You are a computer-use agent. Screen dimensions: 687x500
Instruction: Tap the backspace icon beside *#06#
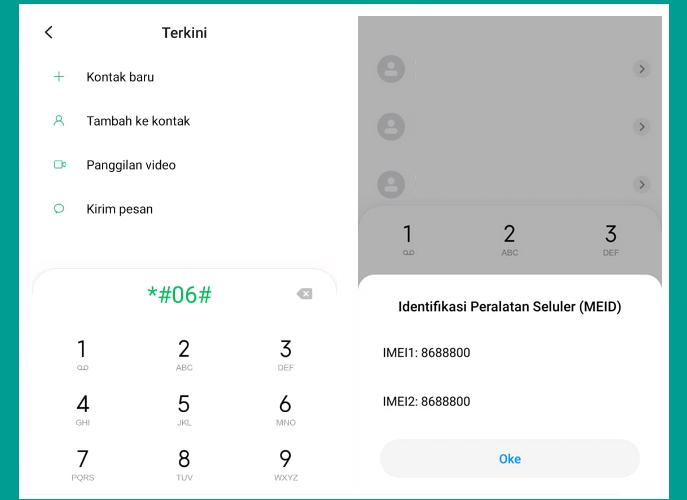(x=305, y=294)
